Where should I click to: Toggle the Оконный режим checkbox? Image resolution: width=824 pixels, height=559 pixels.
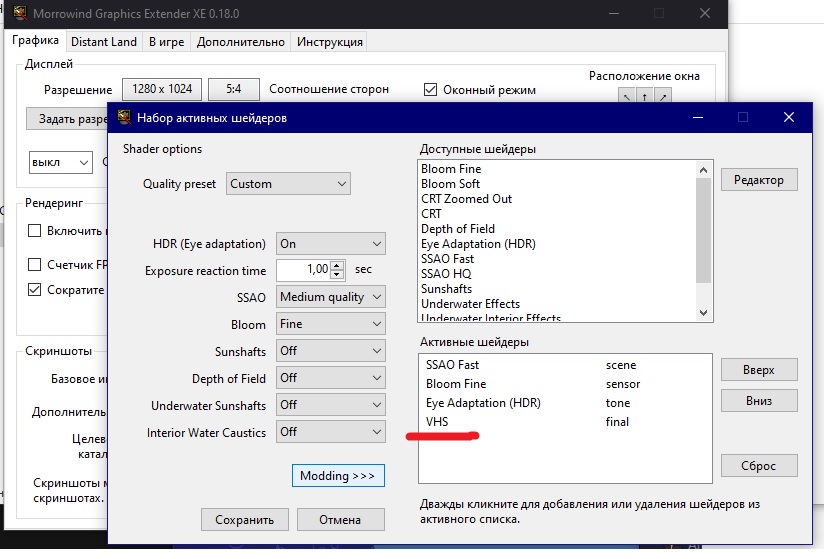click(x=430, y=90)
